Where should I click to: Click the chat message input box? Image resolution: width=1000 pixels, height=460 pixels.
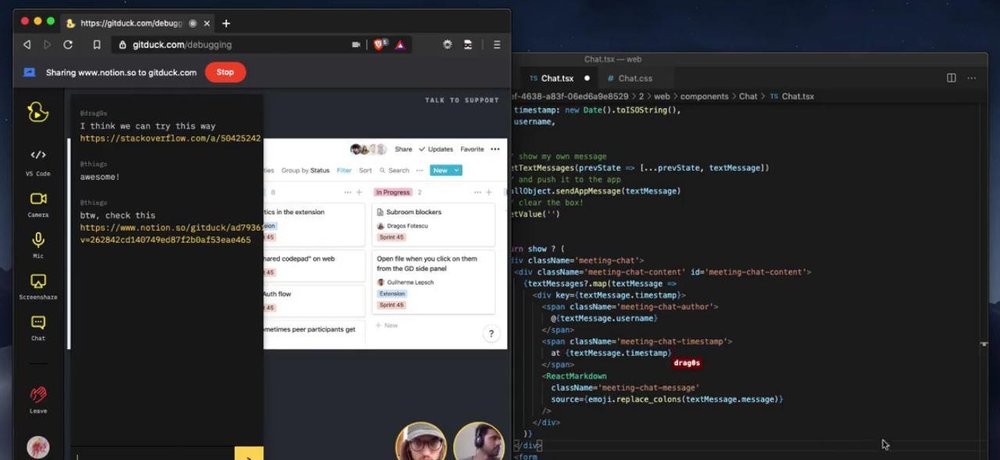tap(153, 454)
